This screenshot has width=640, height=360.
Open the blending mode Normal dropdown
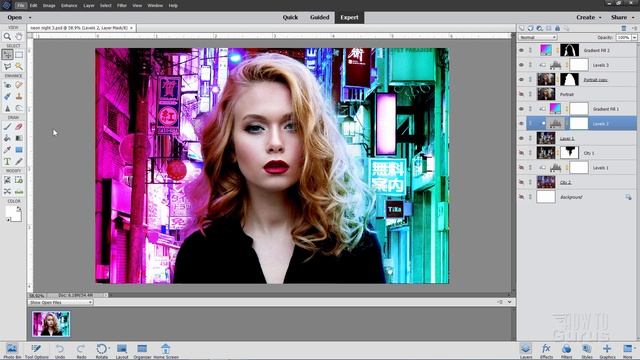538,38
